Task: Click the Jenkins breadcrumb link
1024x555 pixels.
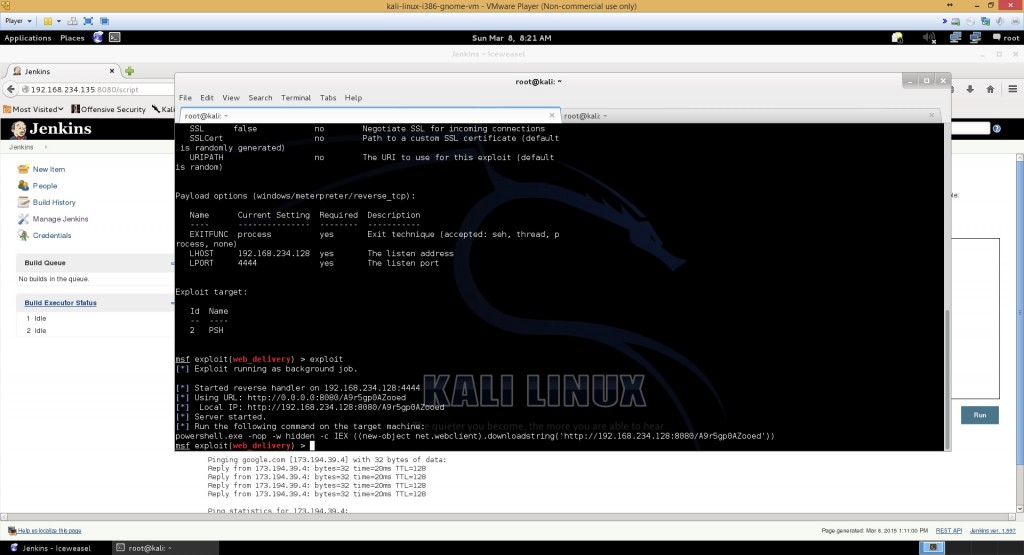Action: (x=21, y=147)
